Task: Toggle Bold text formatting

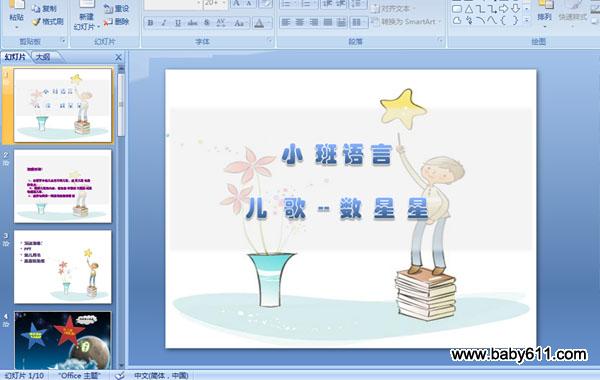Action: (x=150, y=23)
